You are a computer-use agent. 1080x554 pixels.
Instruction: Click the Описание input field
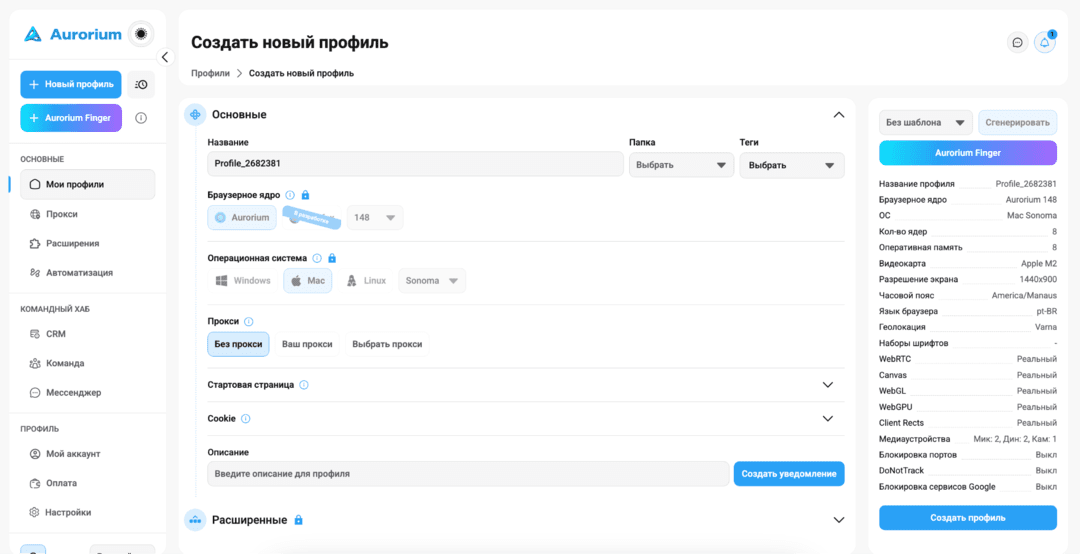coord(468,474)
